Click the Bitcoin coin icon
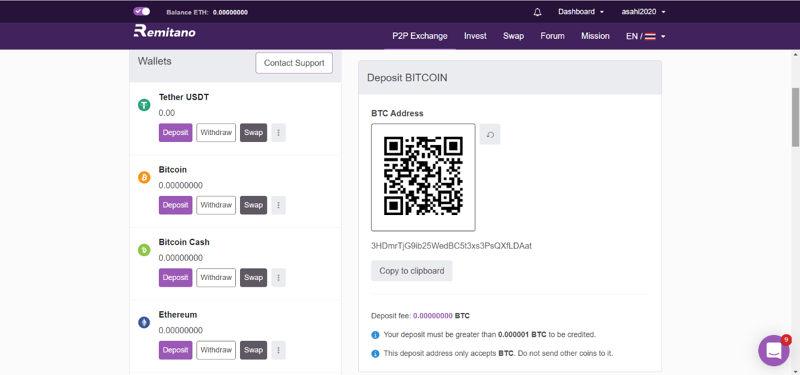The height and width of the screenshot is (375, 800). 144,178
